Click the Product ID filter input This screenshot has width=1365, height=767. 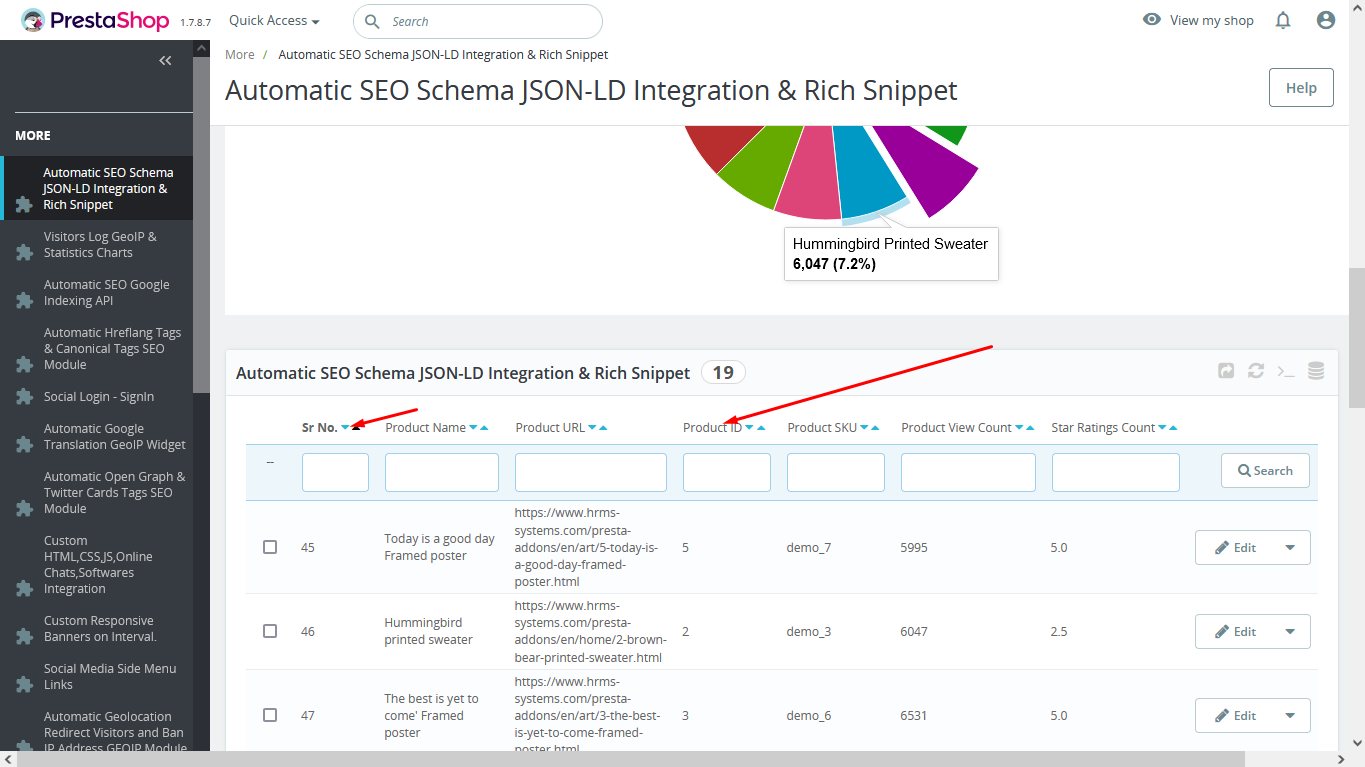[727, 472]
